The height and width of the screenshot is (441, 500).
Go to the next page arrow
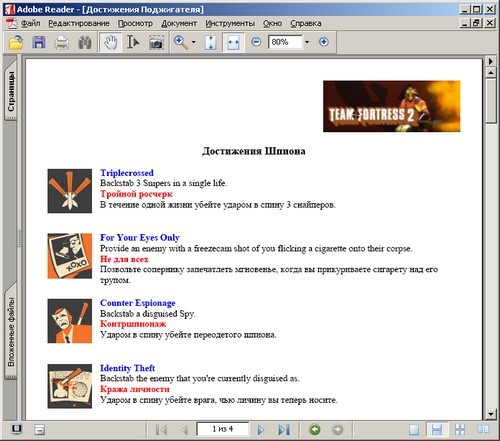click(261, 430)
